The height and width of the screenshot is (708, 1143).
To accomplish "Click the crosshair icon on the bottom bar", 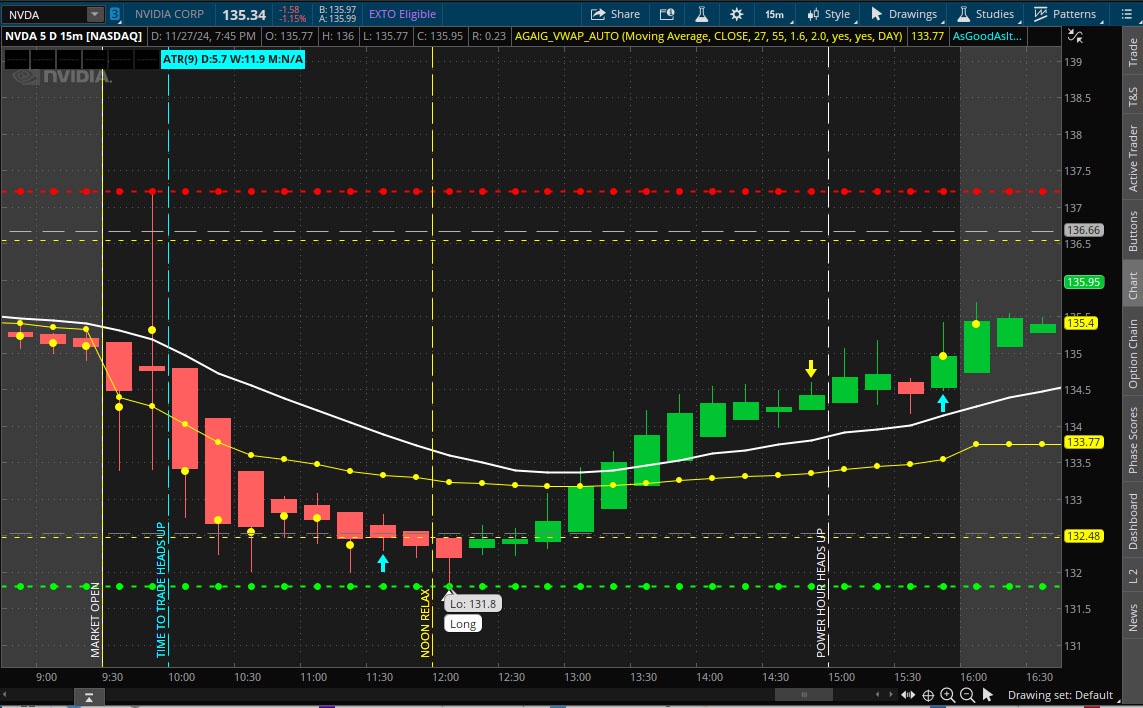I will tap(928, 695).
